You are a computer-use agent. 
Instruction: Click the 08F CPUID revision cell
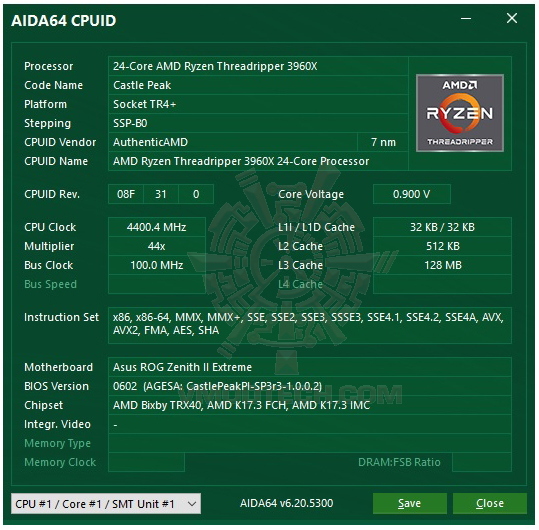pyautogui.click(x=126, y=194)
